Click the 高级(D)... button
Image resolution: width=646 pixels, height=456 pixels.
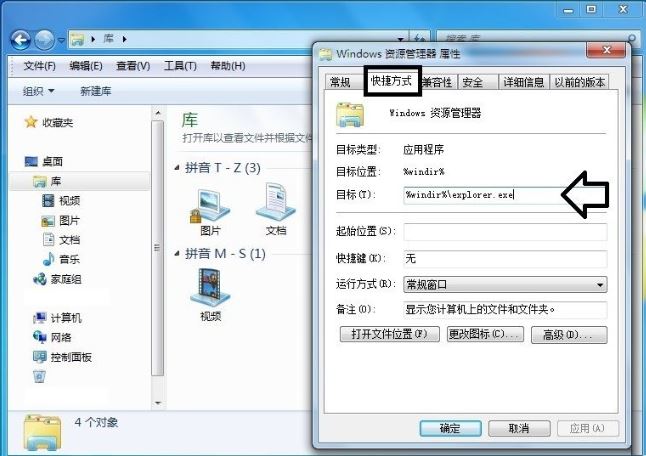click(x=569, y=334)
